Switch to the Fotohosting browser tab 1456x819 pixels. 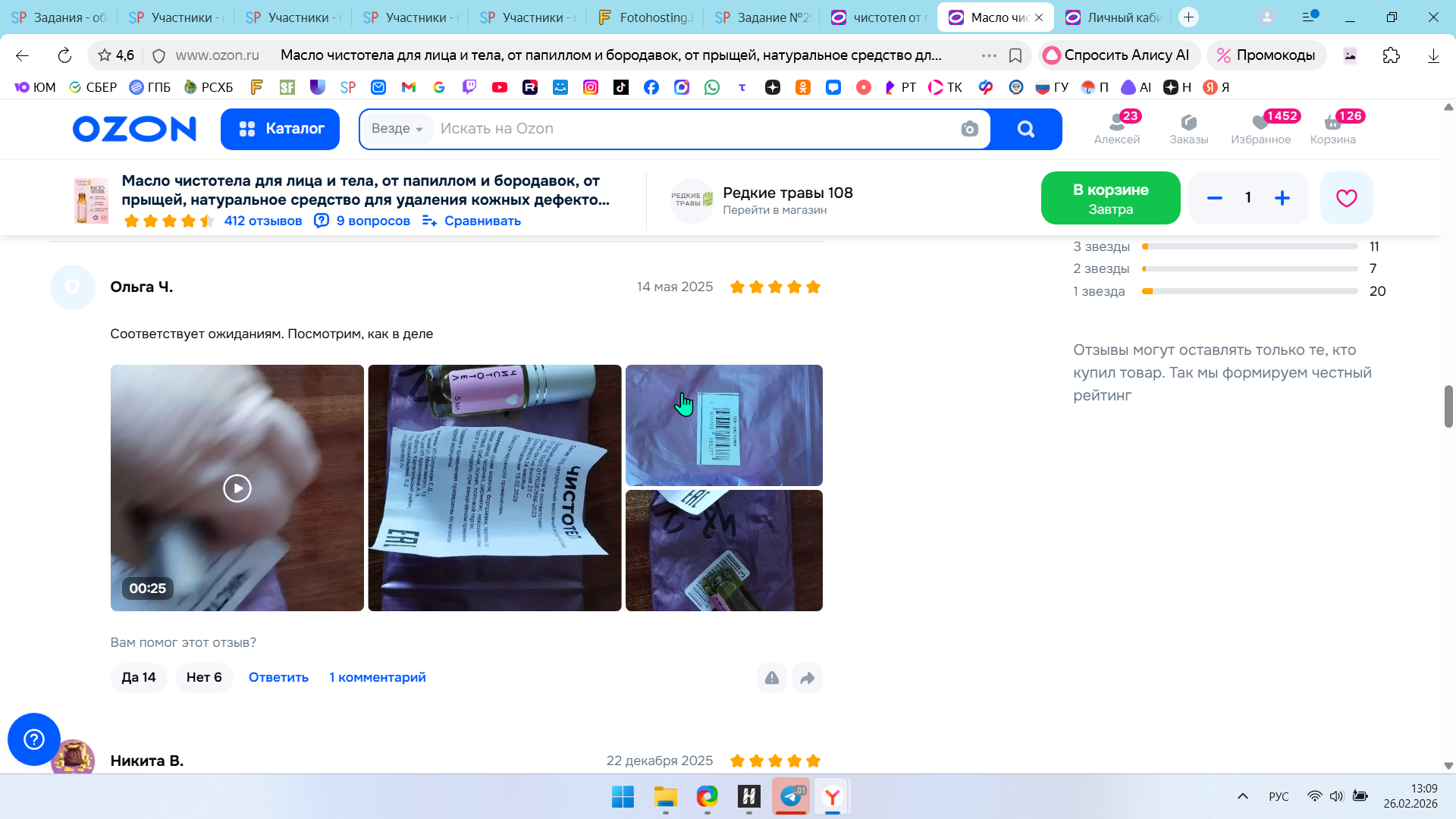[646, 17]
